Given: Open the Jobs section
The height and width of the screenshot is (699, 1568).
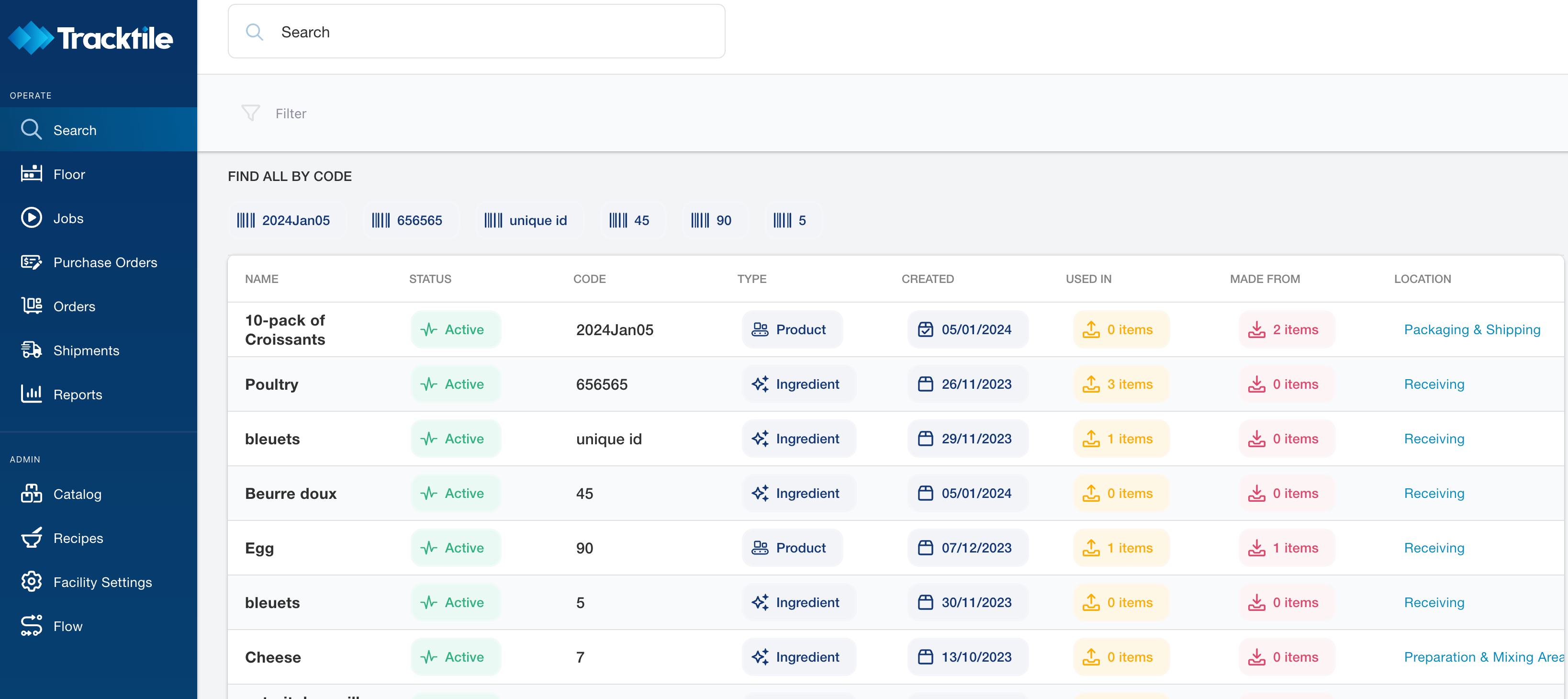Looking at the screenshot, I should point(68,218).
